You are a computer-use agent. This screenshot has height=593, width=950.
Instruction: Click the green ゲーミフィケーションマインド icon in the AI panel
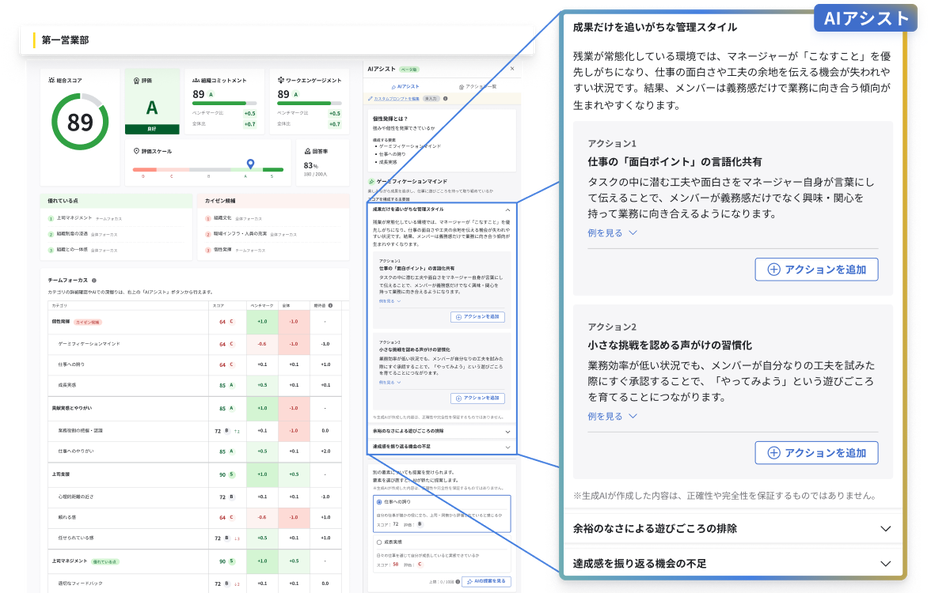(x=371, y=181)
